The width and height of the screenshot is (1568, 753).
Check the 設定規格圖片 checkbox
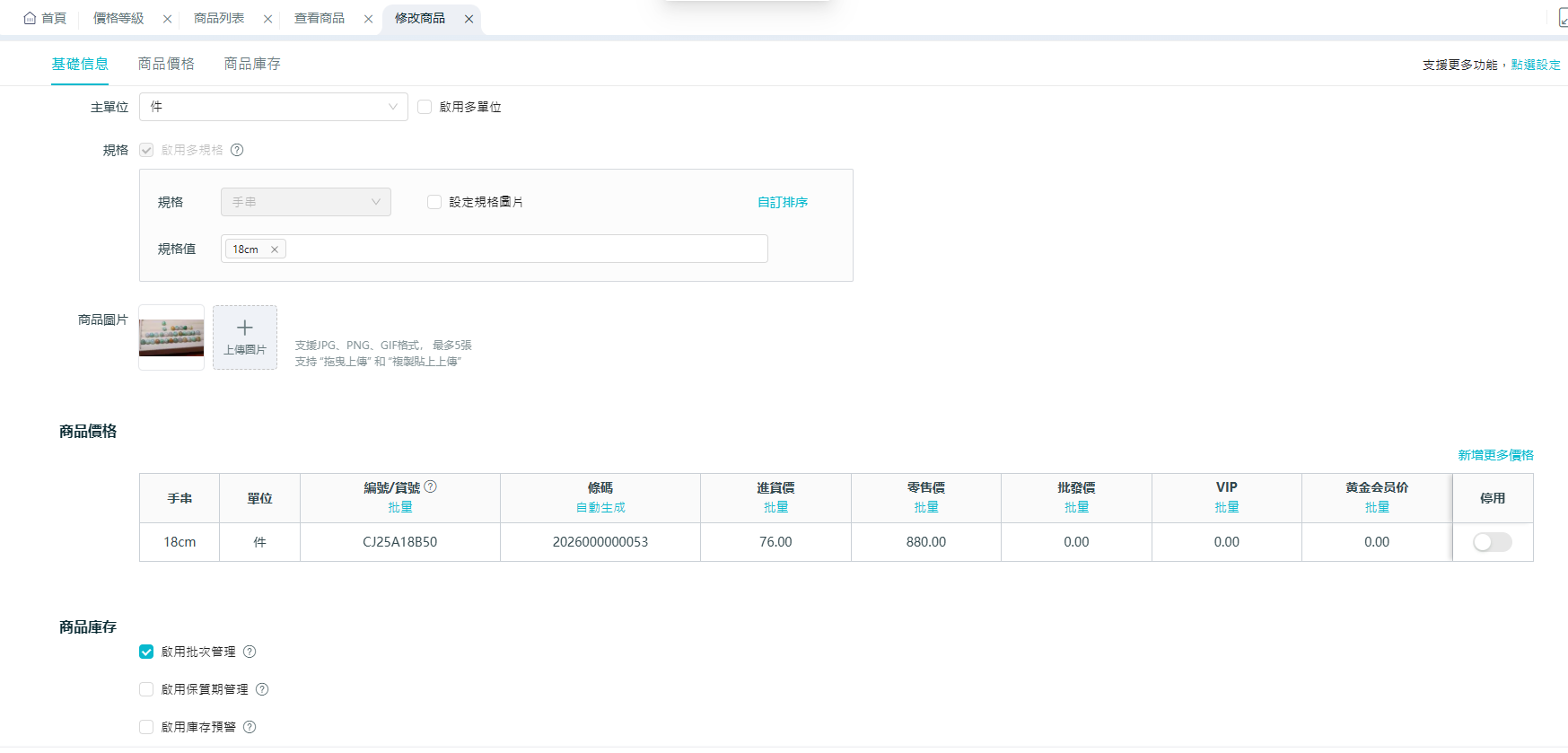click(x=434, y=202)
